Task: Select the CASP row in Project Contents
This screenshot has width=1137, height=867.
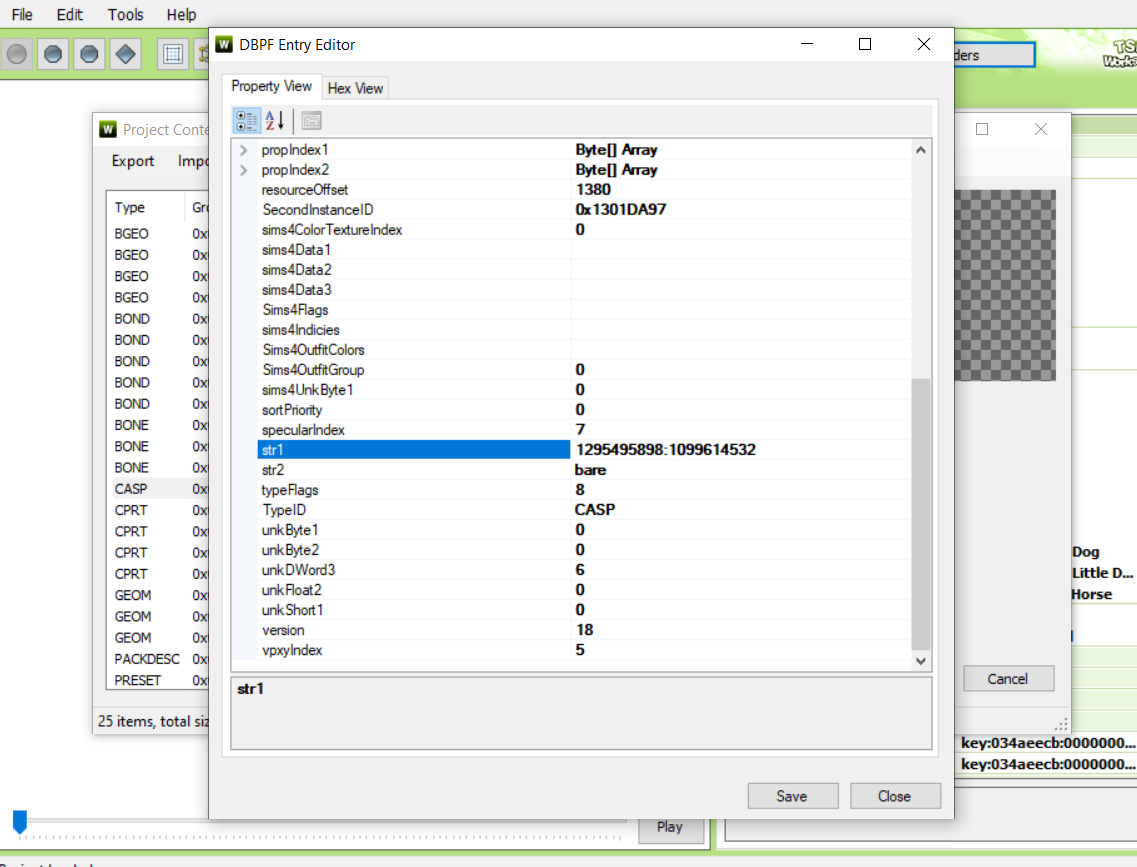Action: (x=158, y=489)
